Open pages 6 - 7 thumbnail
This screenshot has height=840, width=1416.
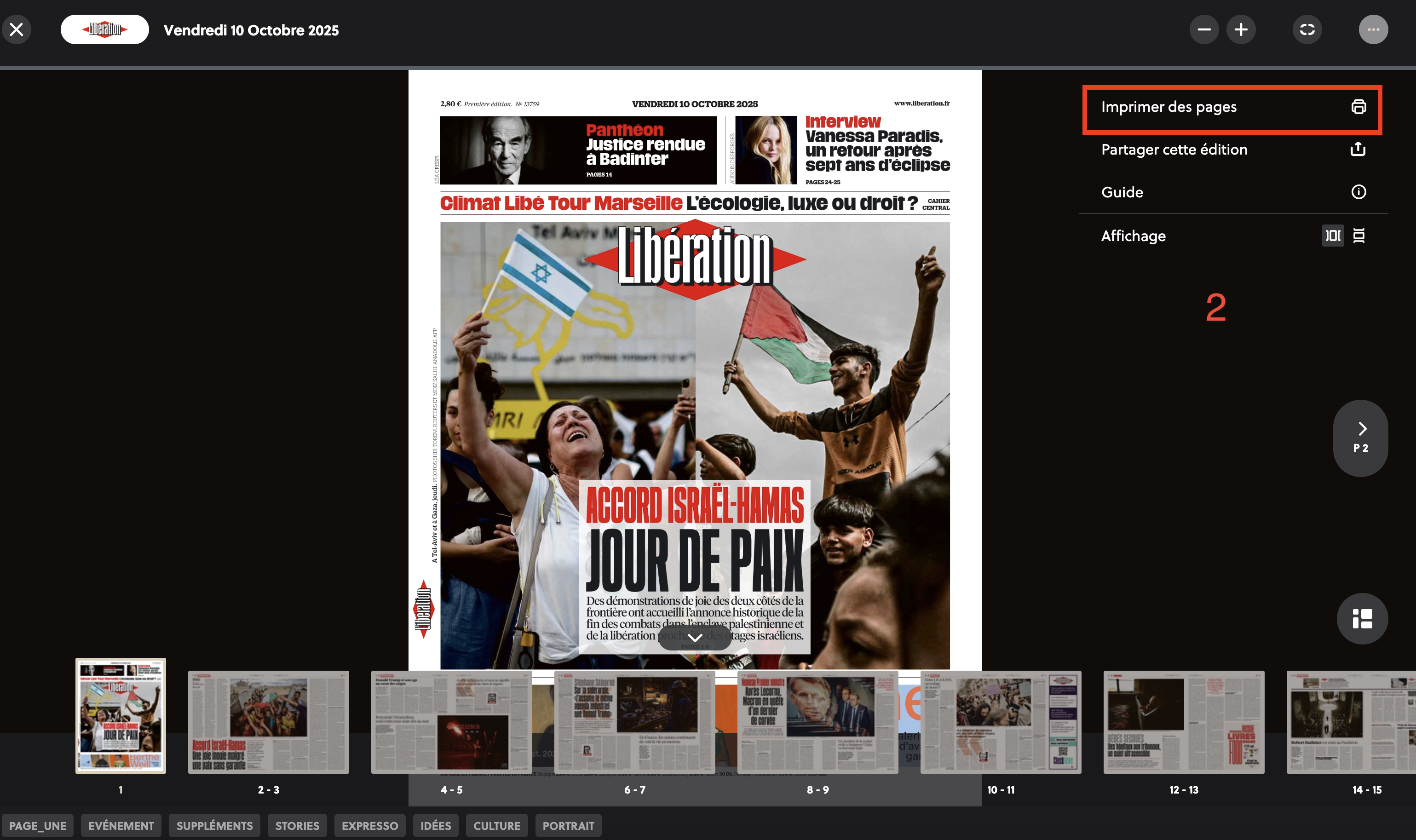tap(634, 722)
